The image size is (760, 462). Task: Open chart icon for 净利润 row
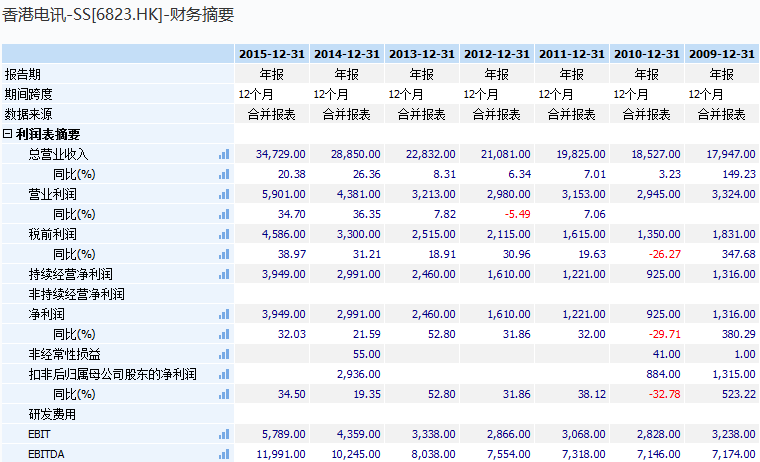224,314
